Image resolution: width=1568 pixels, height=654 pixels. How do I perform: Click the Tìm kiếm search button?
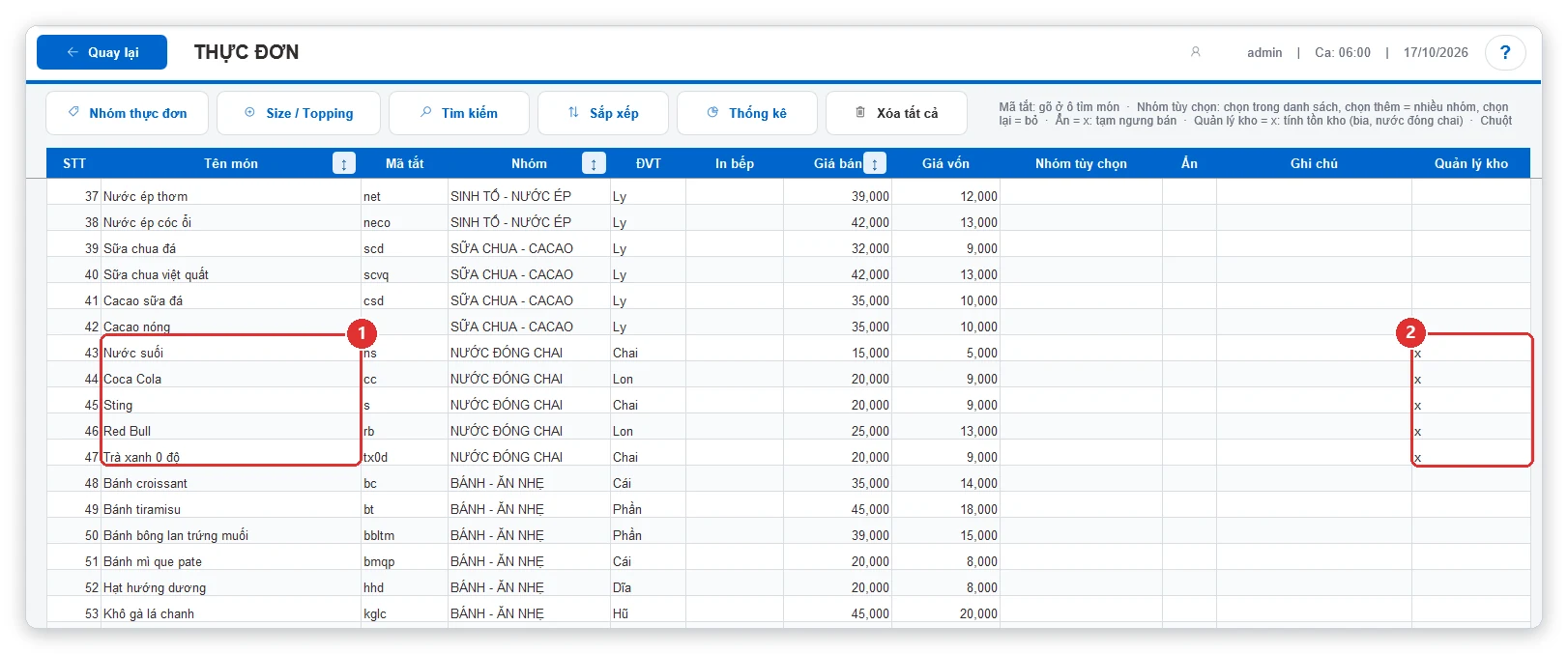coord(459,113)
